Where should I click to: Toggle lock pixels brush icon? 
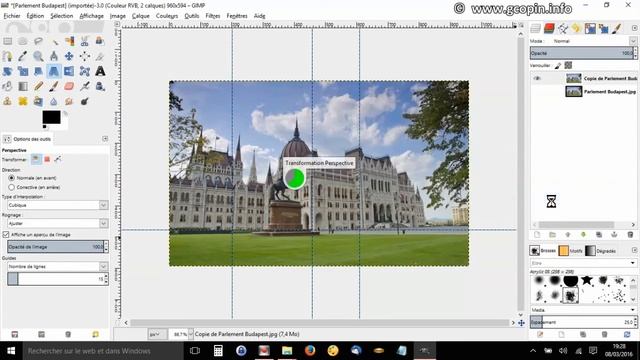[558, 65]
